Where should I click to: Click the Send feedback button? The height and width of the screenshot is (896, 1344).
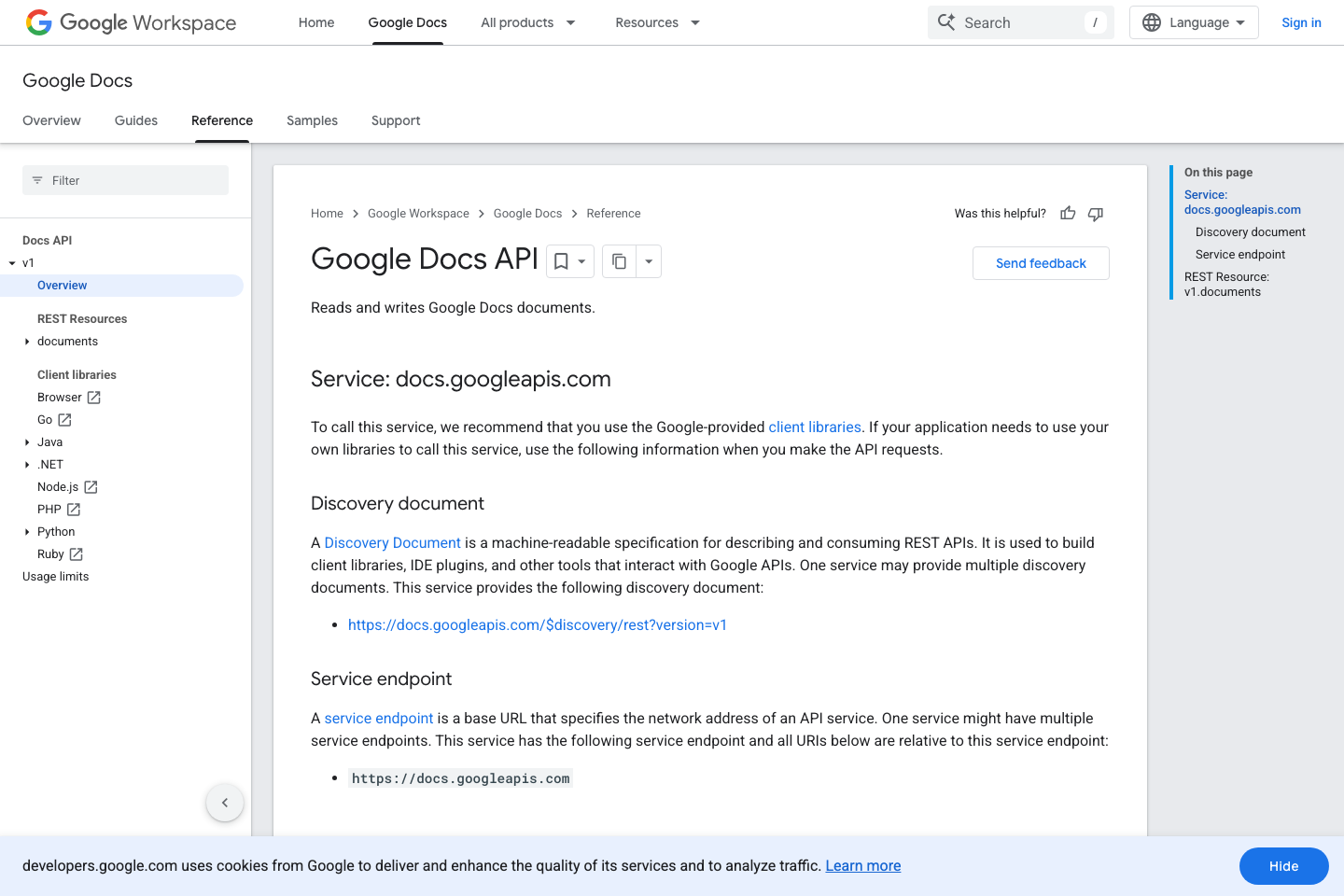click(1041, 262)
